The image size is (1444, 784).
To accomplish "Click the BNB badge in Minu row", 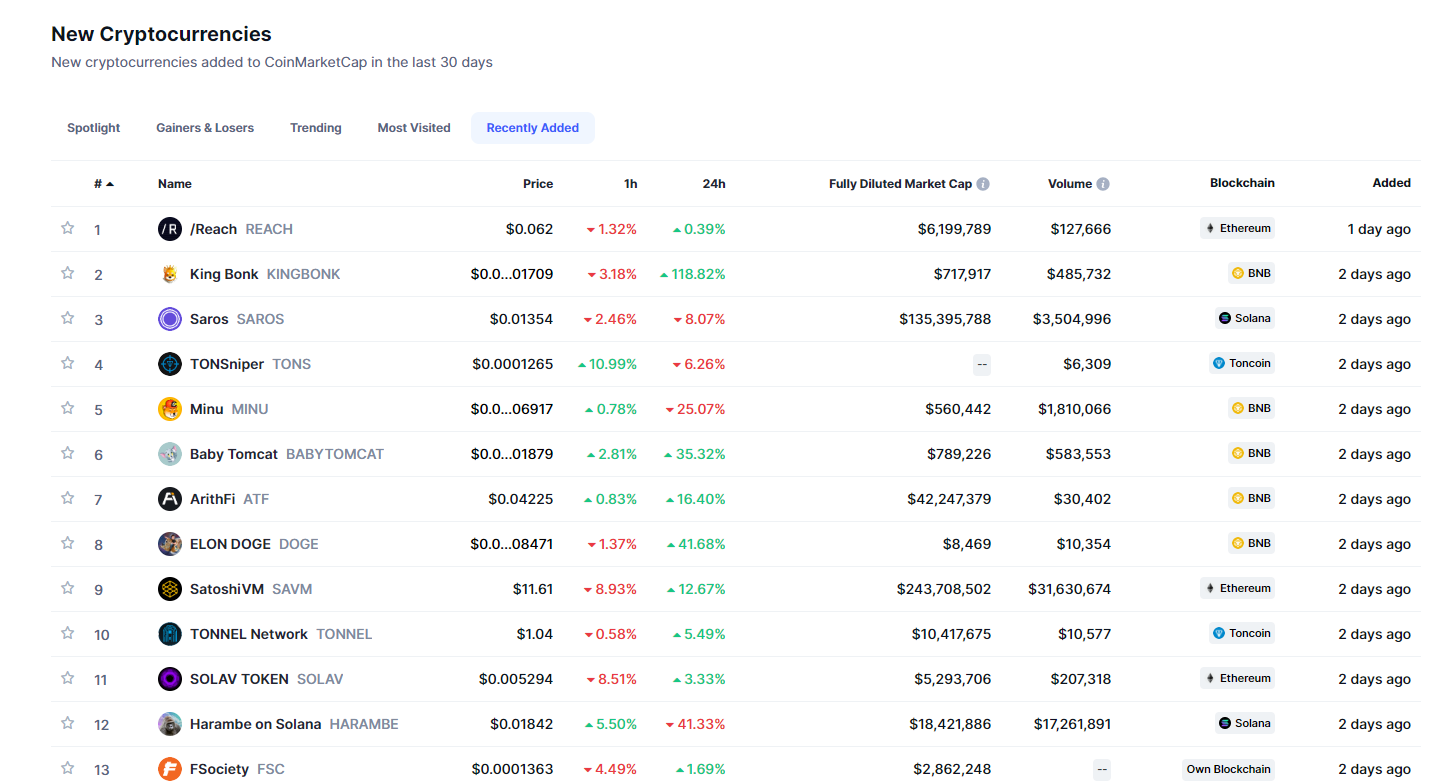I will (1252, 408).
